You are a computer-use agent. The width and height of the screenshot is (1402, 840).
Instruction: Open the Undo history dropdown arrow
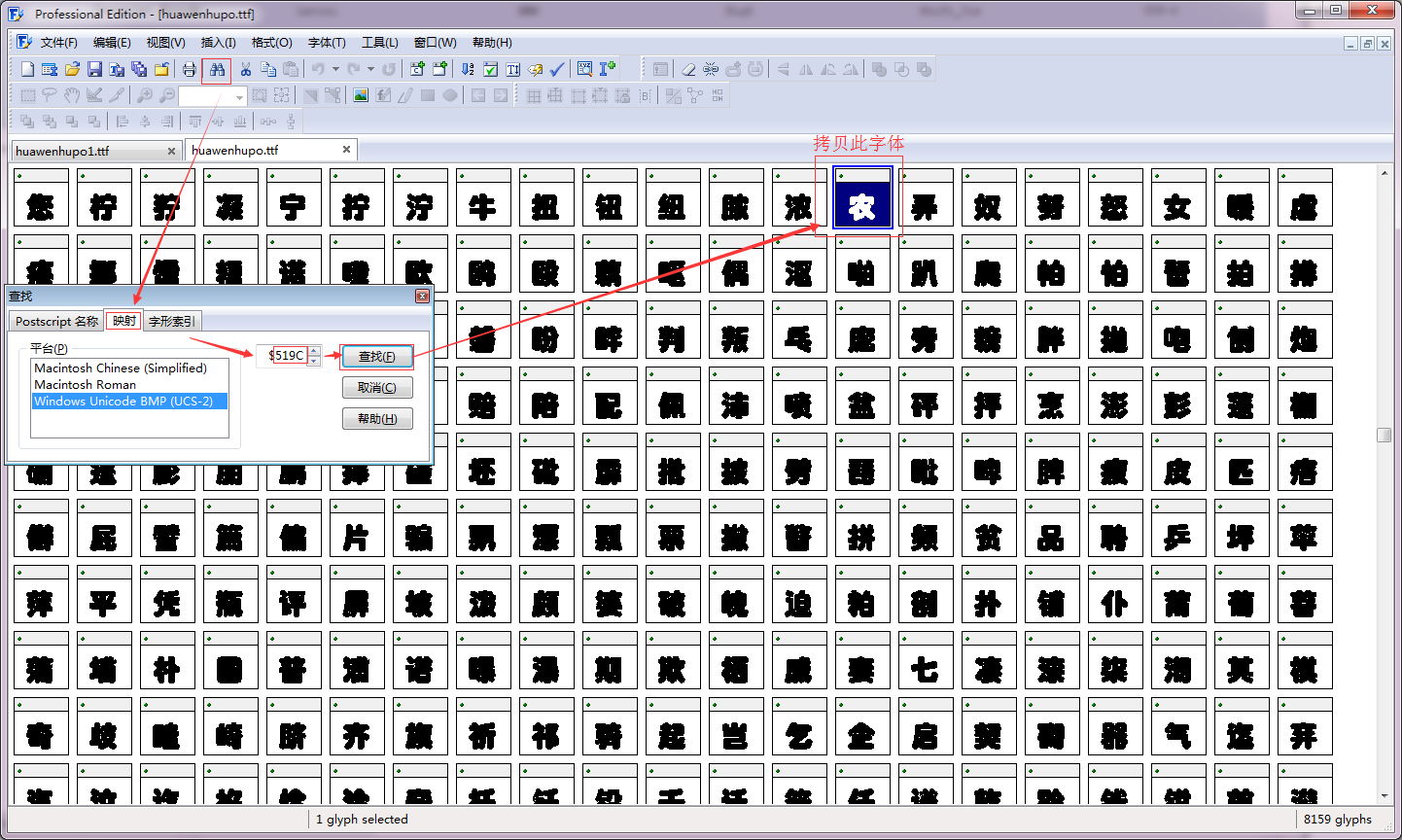click(x=335, y=69)
